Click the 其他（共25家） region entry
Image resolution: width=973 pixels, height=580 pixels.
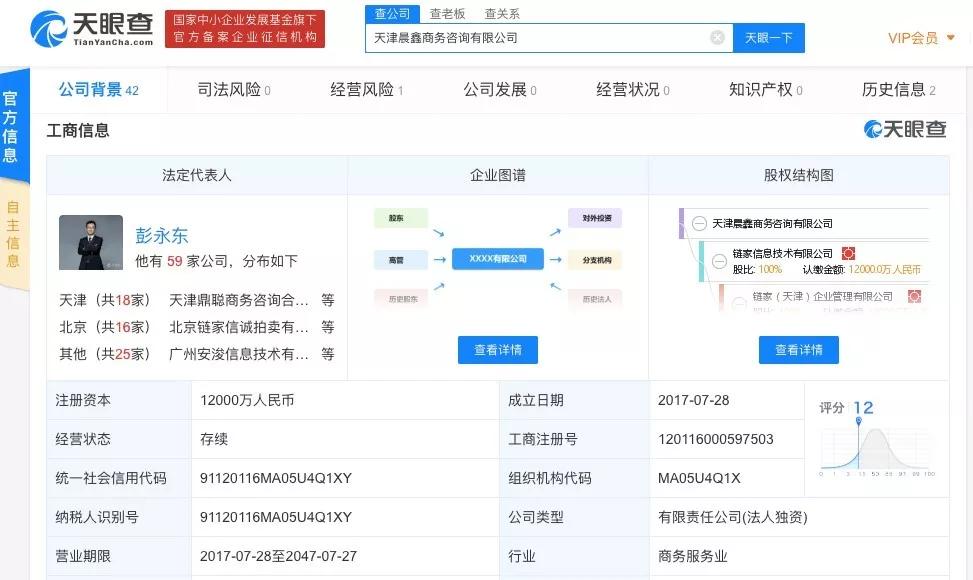click(104, 354)
